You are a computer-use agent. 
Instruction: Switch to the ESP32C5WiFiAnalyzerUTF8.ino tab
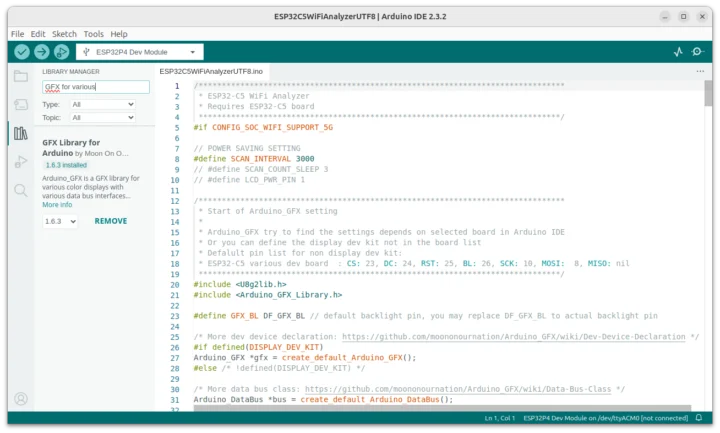(x=211, y=72)
